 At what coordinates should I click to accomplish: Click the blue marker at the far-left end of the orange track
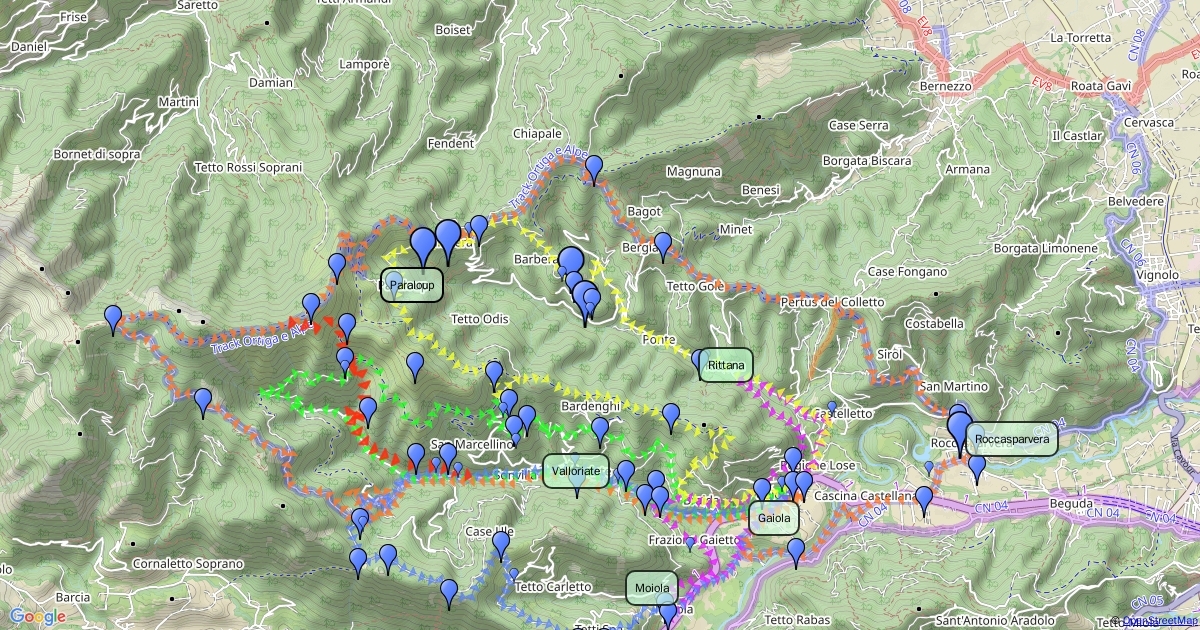pos(113,319)
